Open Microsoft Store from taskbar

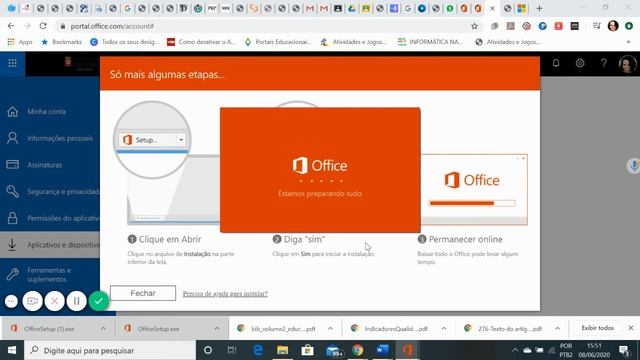[x=307, y=350]
